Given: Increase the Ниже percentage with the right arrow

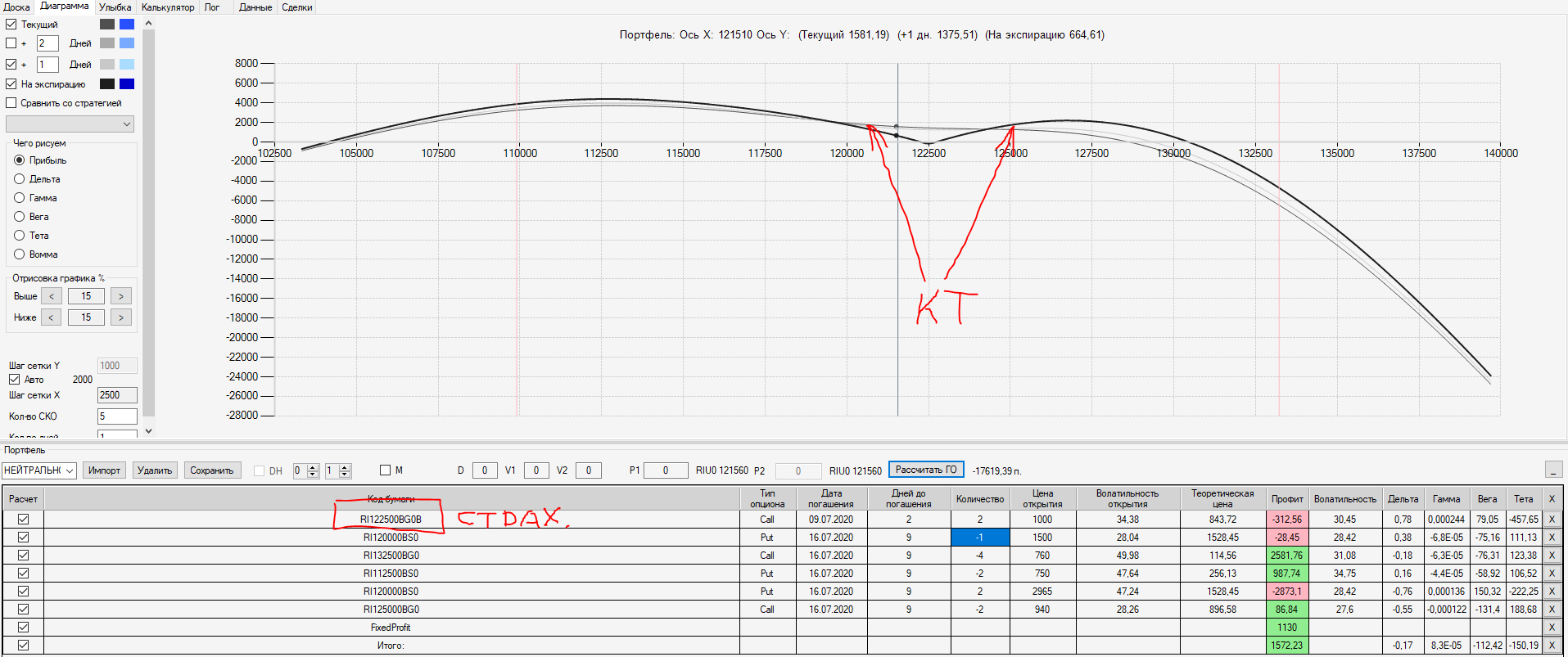Looking at the screenshot, I should point(121,317).
